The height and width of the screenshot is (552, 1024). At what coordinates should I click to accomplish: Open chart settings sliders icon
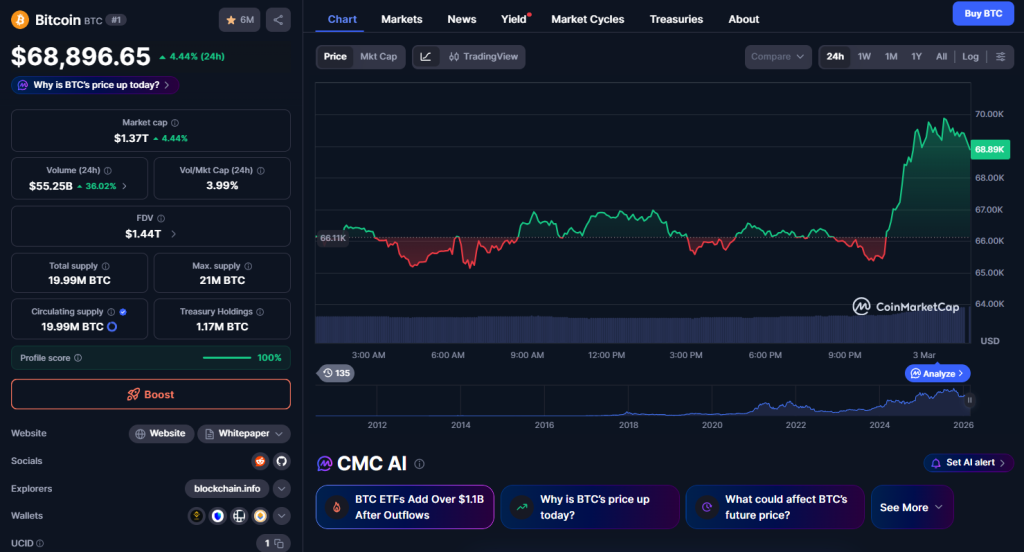click(x=1000, y=57)
